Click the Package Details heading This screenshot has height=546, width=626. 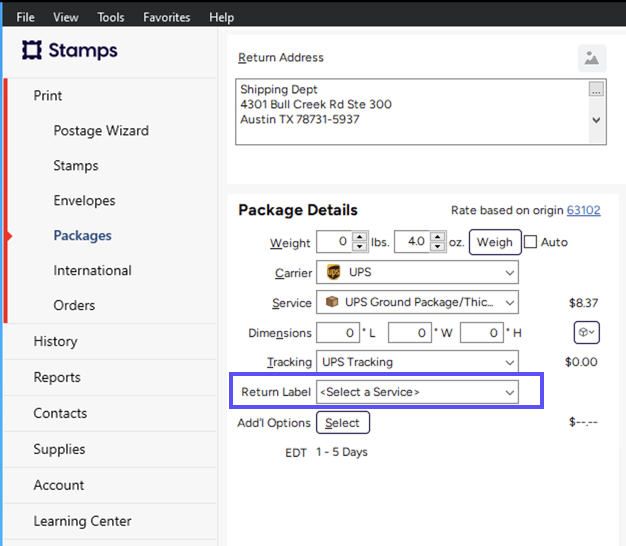(x=298, y=210)
